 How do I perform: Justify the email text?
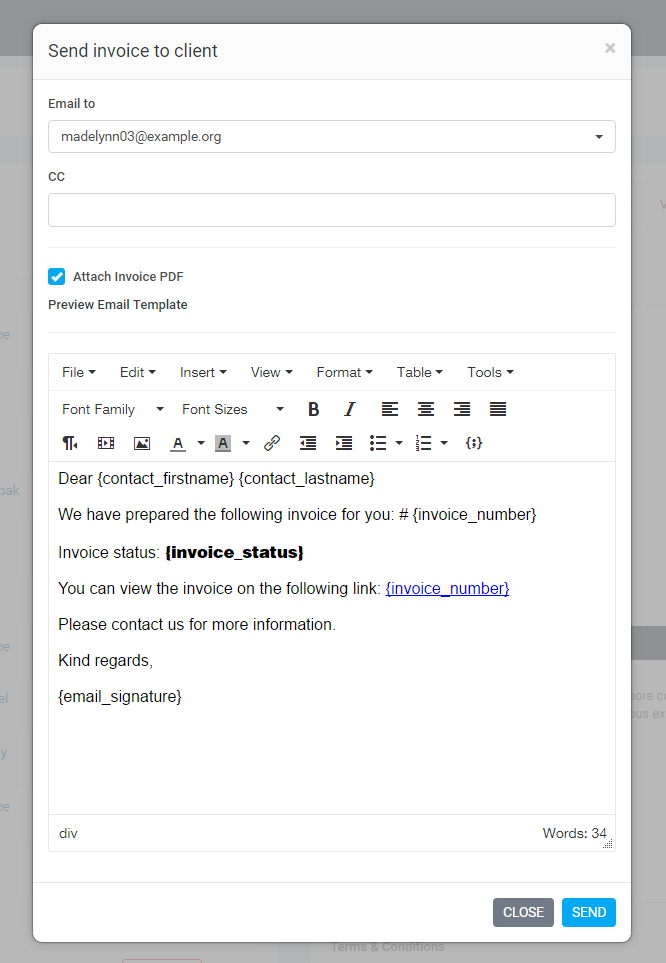498,409
